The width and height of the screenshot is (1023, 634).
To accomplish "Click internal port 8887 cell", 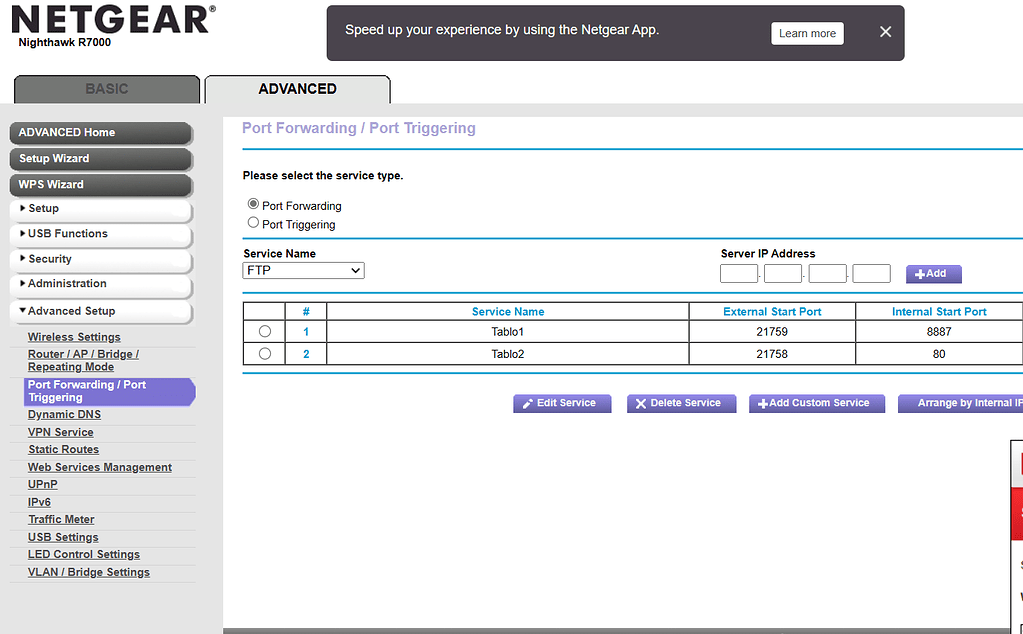I will (939, 331).
